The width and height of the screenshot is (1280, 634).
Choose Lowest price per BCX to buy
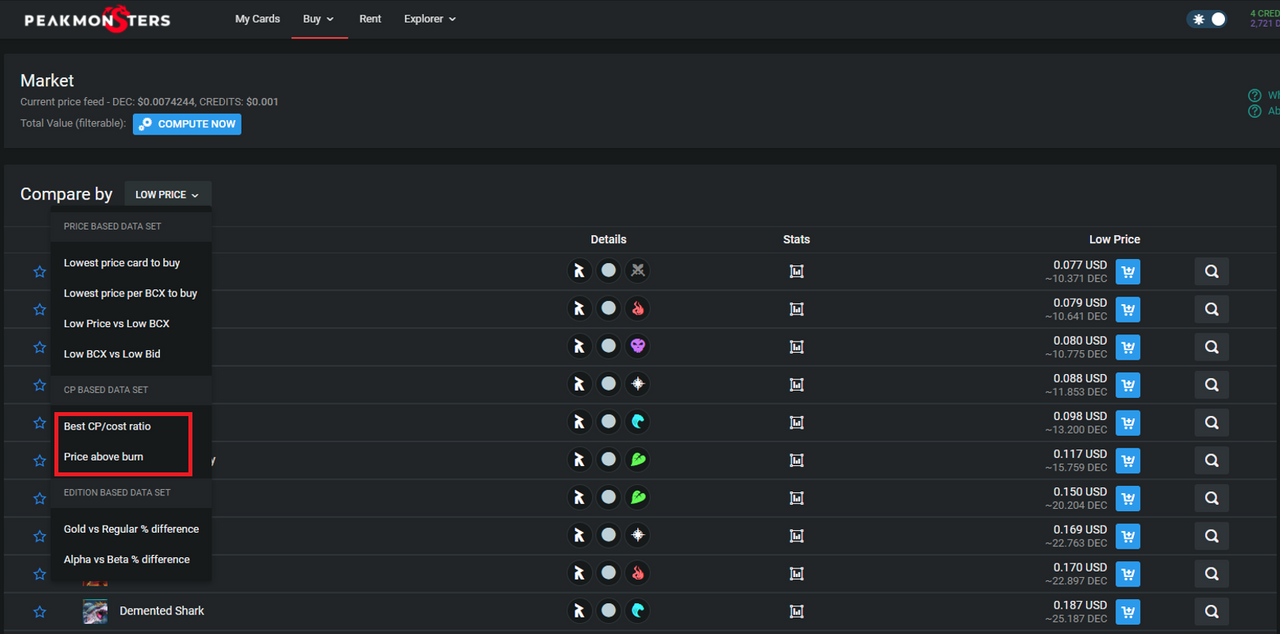click(x=130, y=293)
